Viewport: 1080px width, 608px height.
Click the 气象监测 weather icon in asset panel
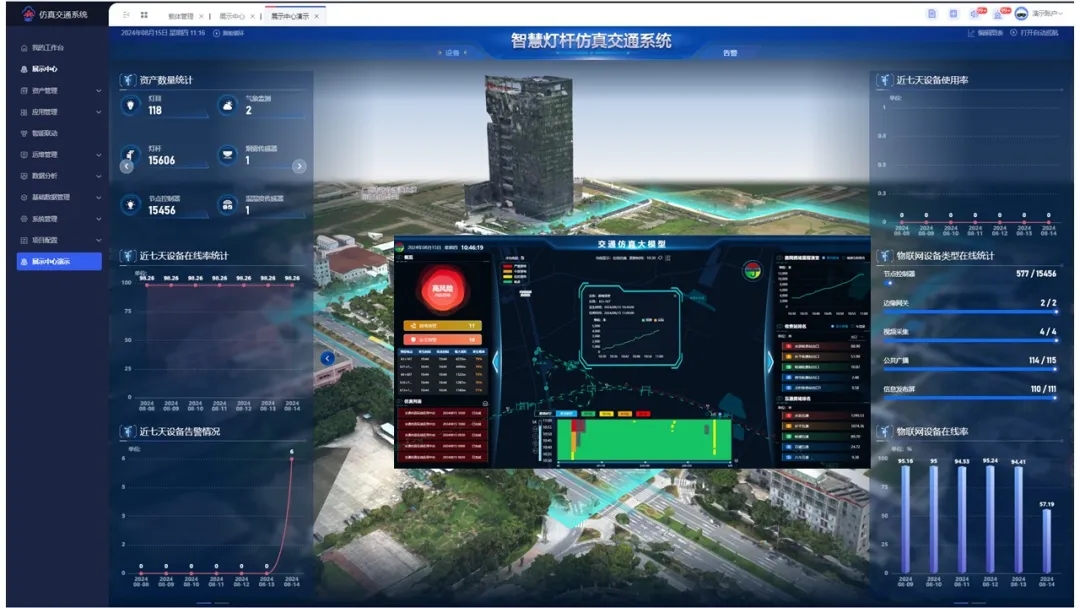(x=228, y=105)
